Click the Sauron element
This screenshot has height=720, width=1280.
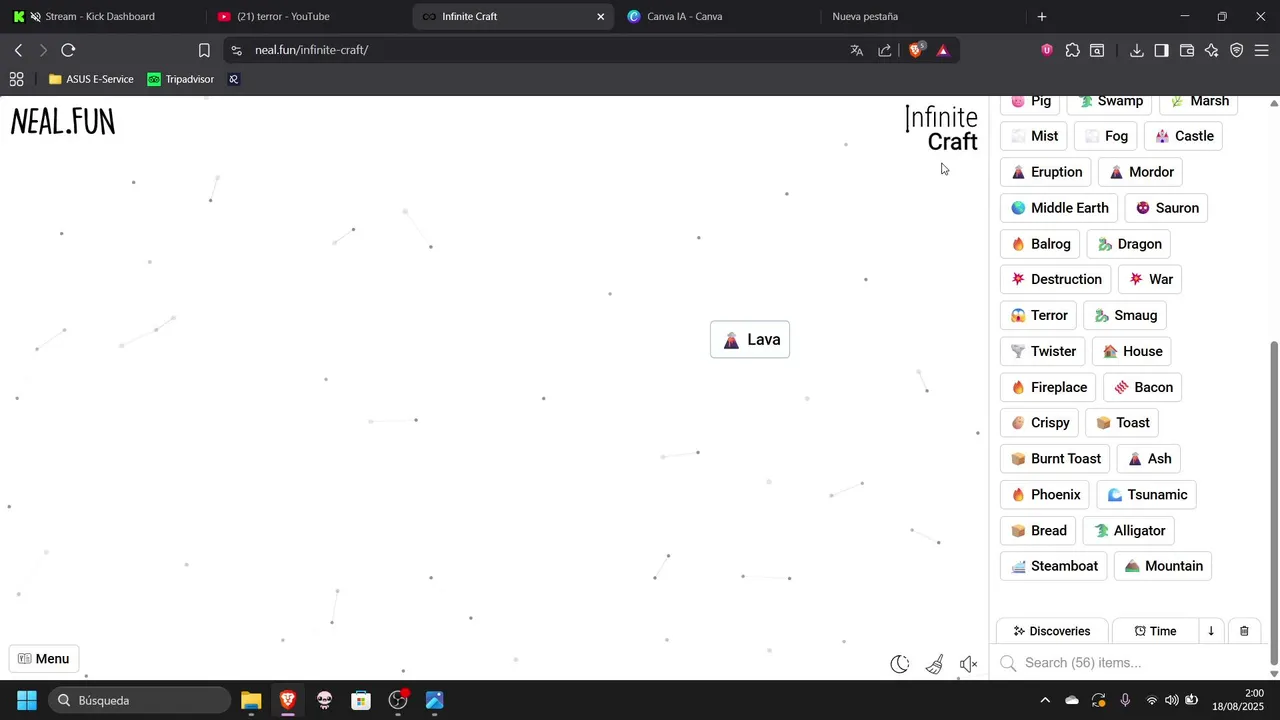(x=1167, y=208)
